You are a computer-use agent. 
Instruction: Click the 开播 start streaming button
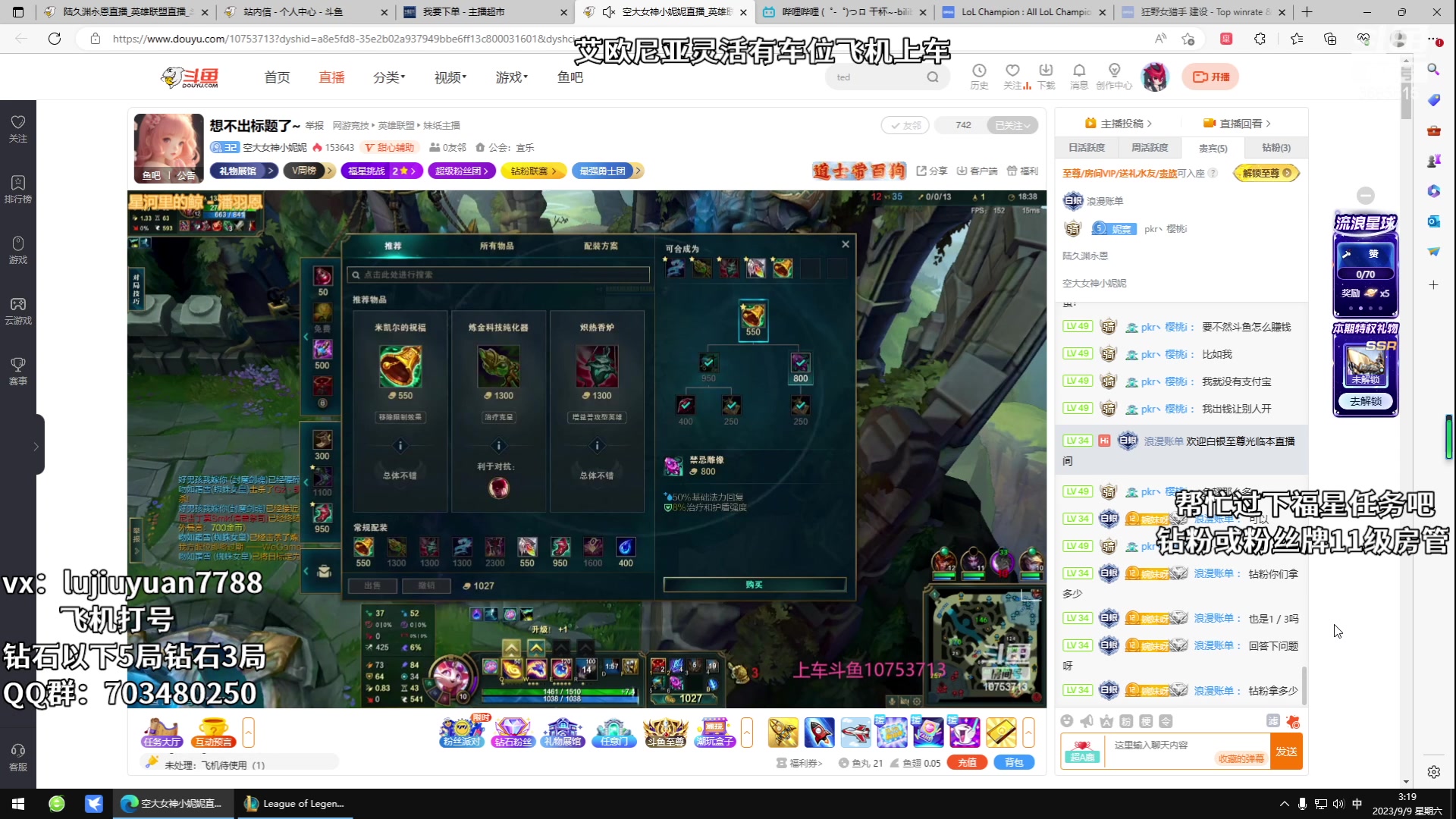1210,77
